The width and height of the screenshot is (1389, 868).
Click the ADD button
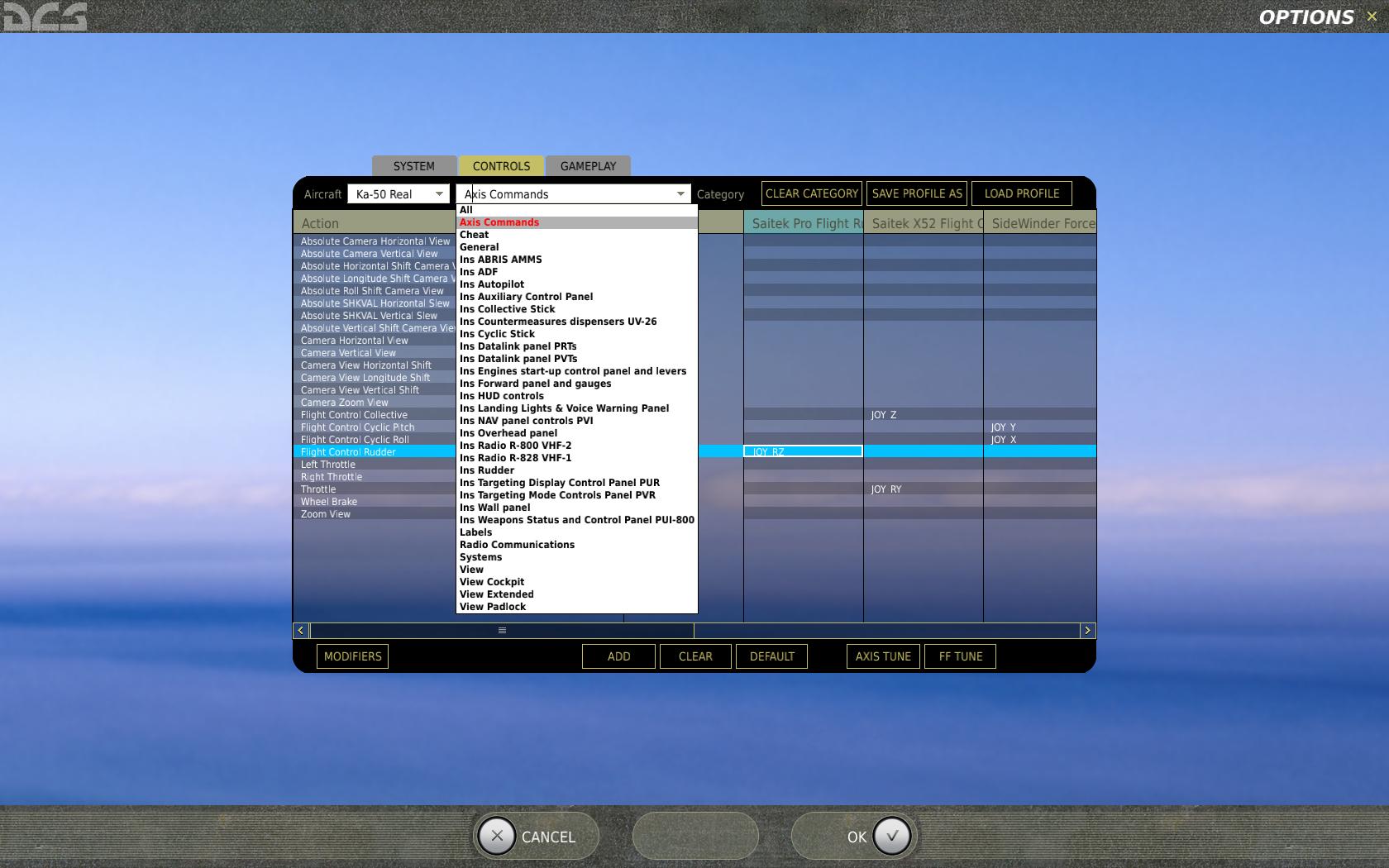618,656
